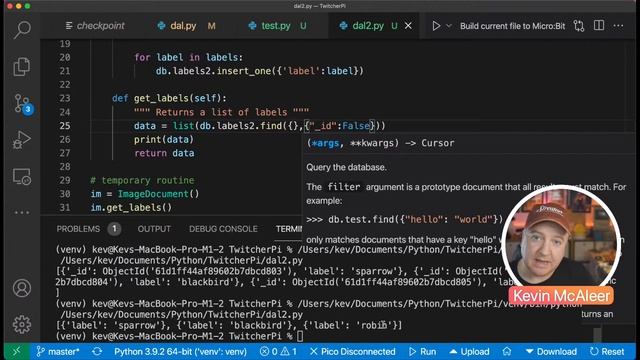
Task: Show errors and warnings count
Action: tap(278, 351)
